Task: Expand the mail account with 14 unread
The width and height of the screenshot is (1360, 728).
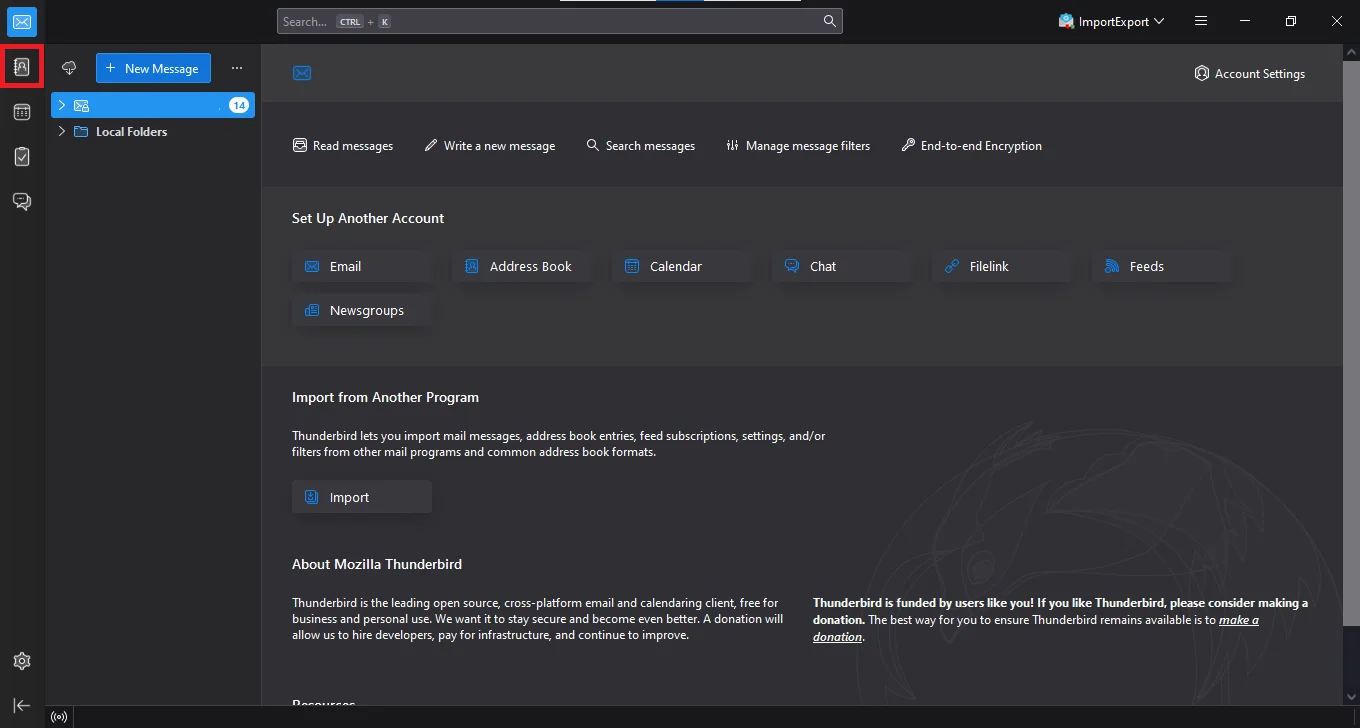Action: click(61, 105)
